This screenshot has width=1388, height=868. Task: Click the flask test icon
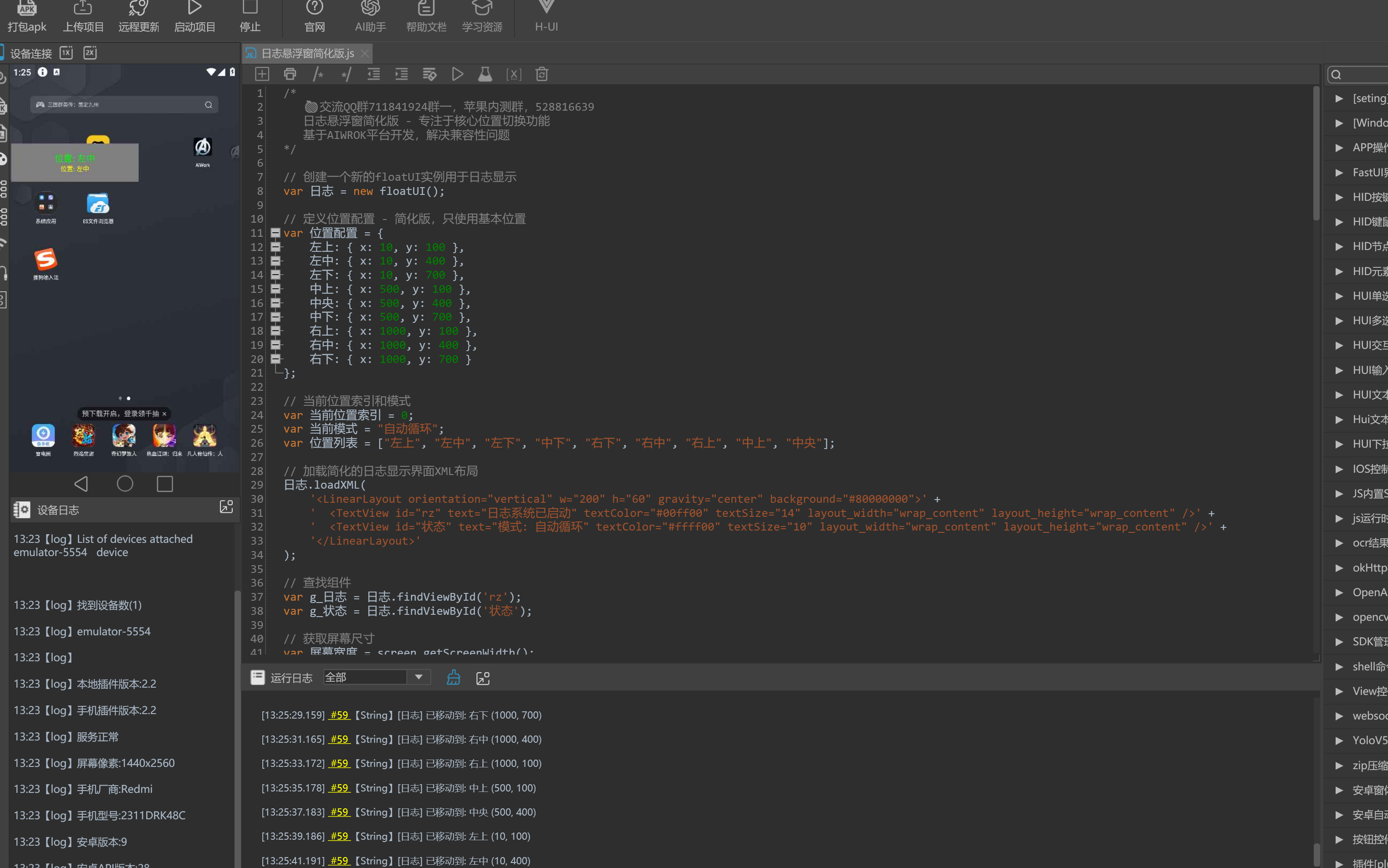point(485,74)
